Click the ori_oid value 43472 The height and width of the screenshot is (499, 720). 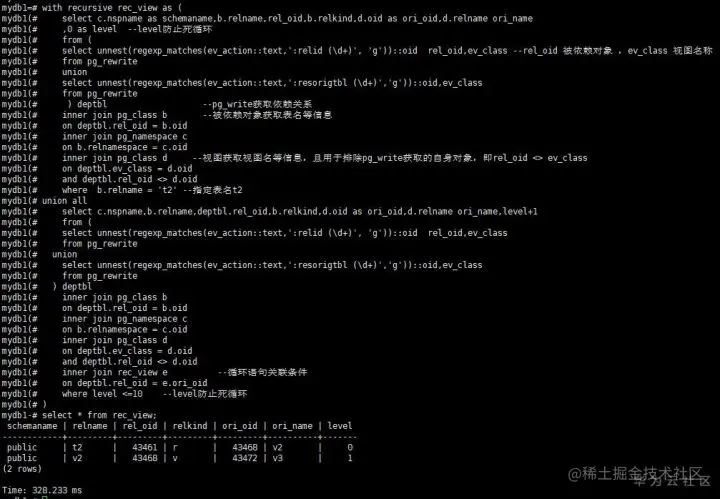click(245, 458)
